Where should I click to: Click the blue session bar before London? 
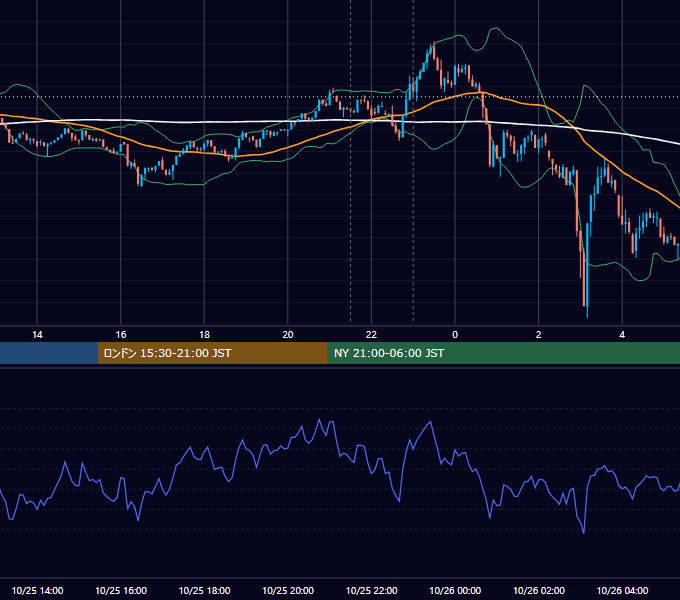[x=49, y=353]
